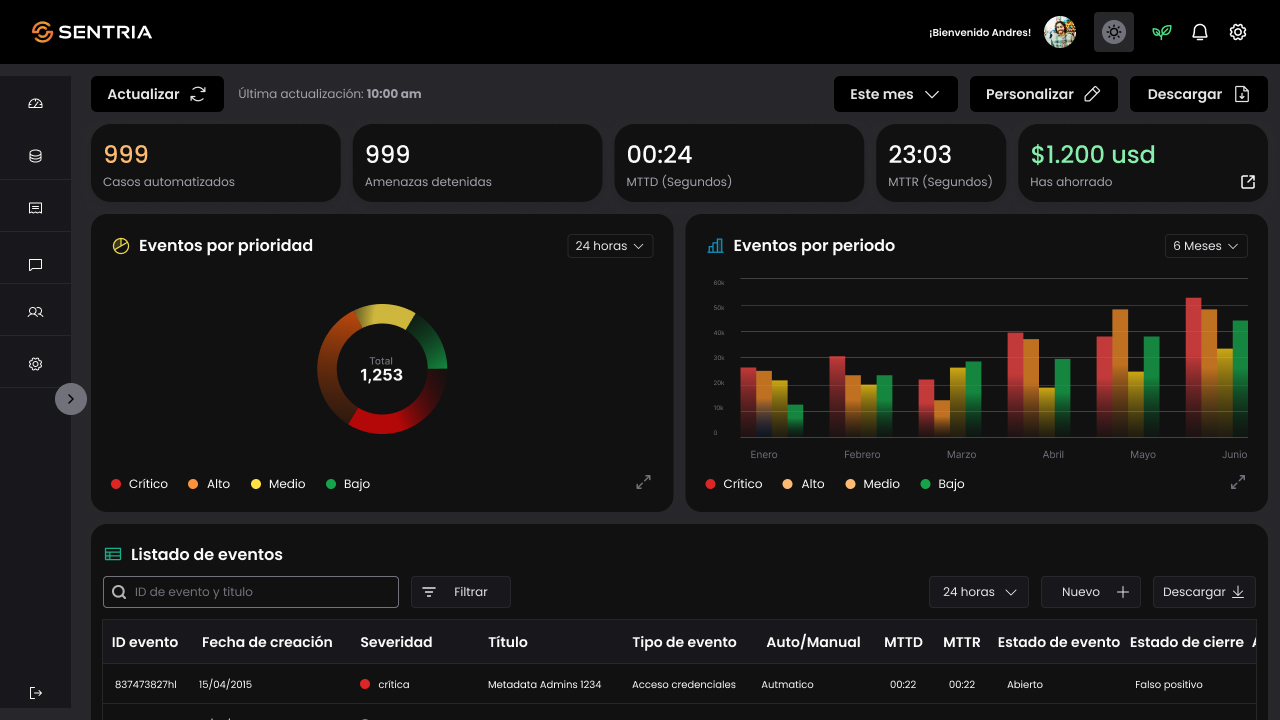The height and width of the screenshot is (720, 1280).
Task: Click the Personalizar button
Action: point(1044,94)
